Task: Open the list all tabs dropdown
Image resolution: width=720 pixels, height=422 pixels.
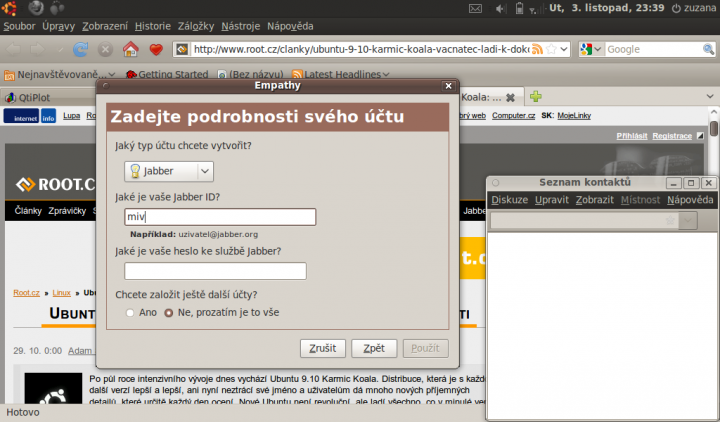Action: (710, 96)
